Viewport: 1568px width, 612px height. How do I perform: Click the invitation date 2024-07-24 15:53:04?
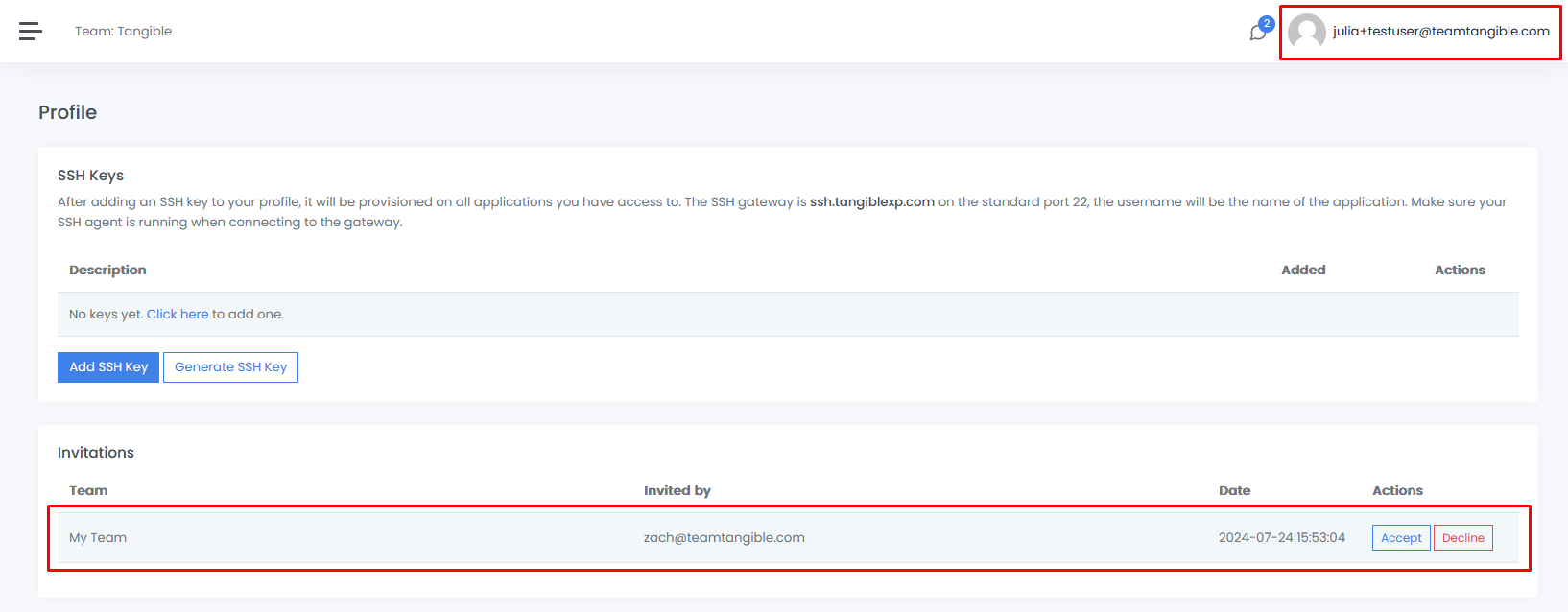(x=1281, y=538)
